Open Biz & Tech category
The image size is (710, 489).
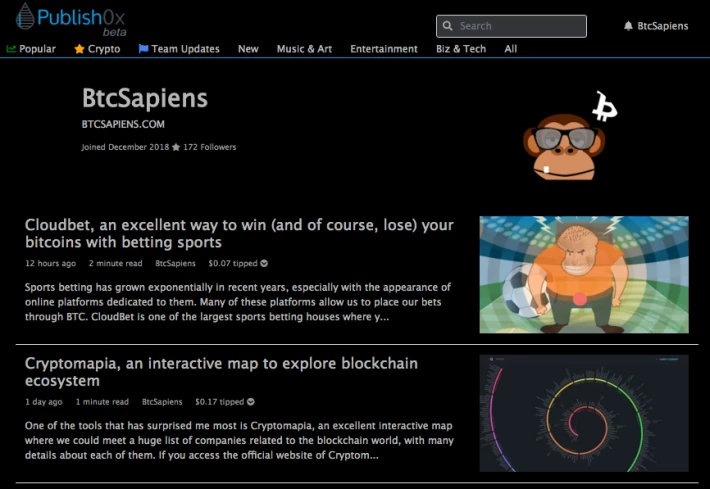click(461, 49)
